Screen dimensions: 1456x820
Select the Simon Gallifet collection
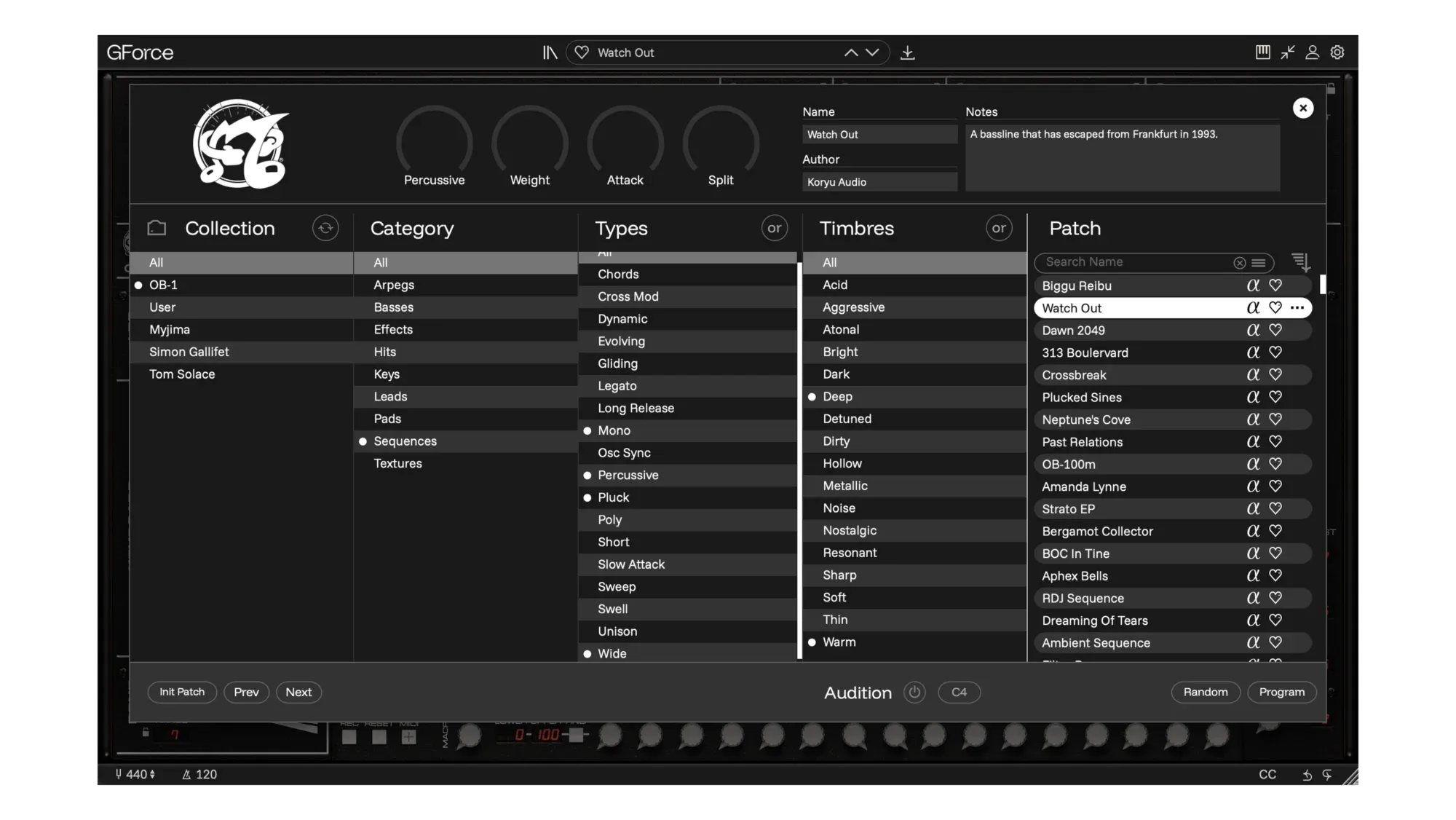point(241,352)
